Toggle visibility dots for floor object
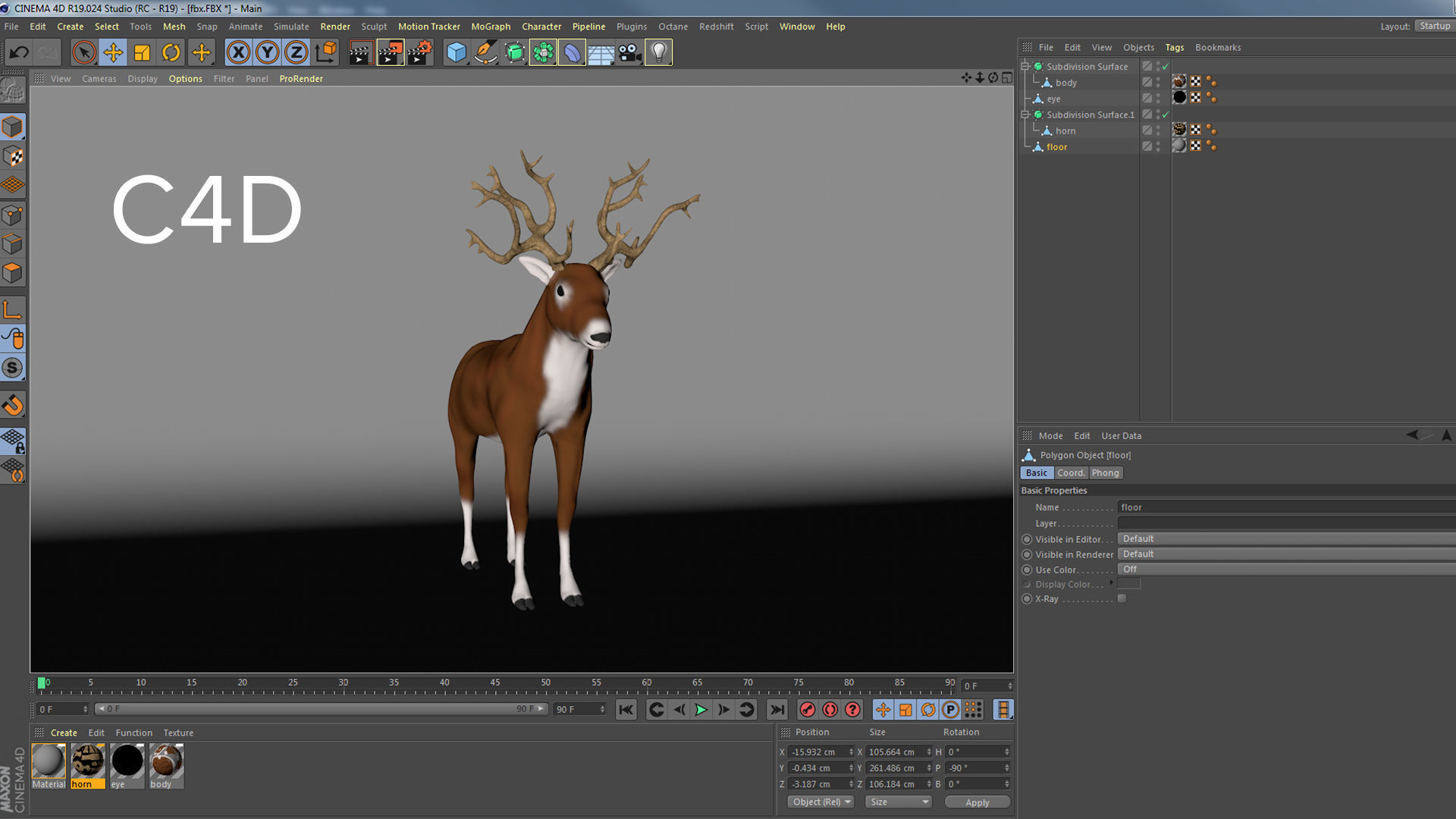The height and width of the screenshot is (819, 1456). 1158,146
